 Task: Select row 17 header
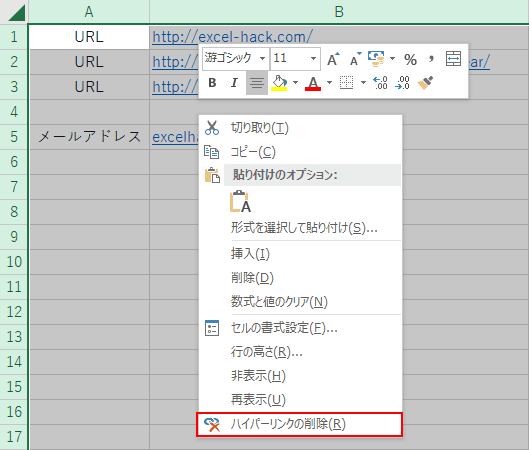click(14, 437)
